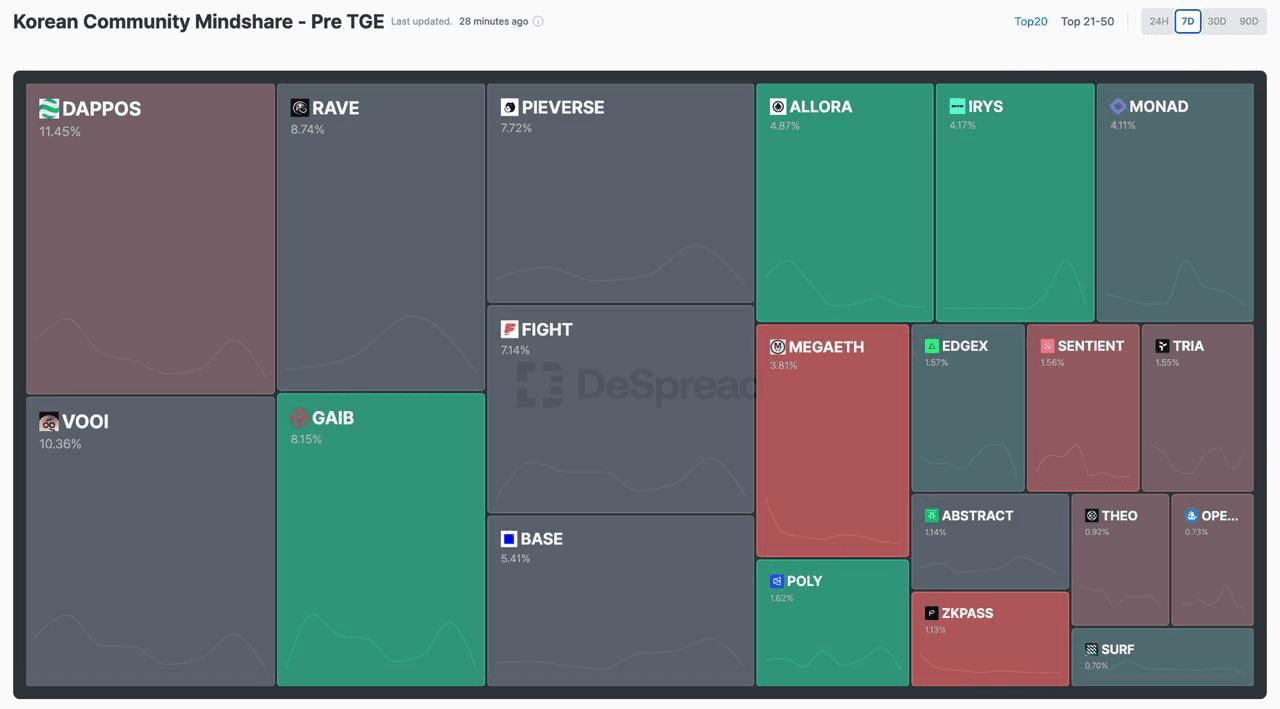Click the ALLORA logo icon
This screenshot has height=709, width=1280.
[778, 106]
